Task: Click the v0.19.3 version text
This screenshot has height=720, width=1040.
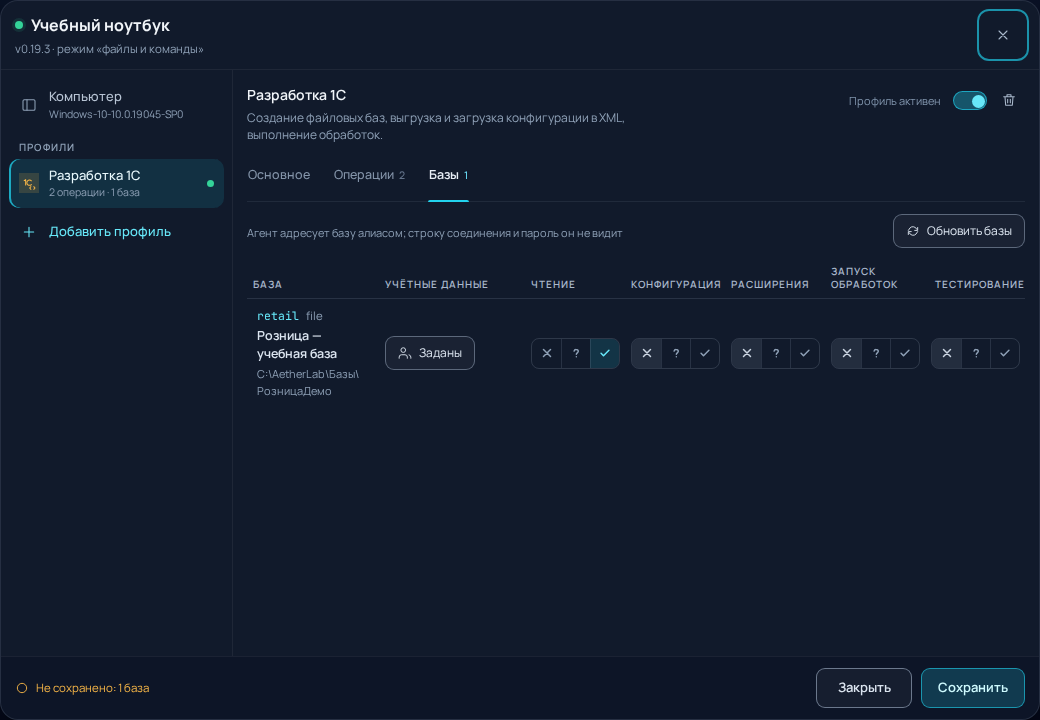Action: 32,49
